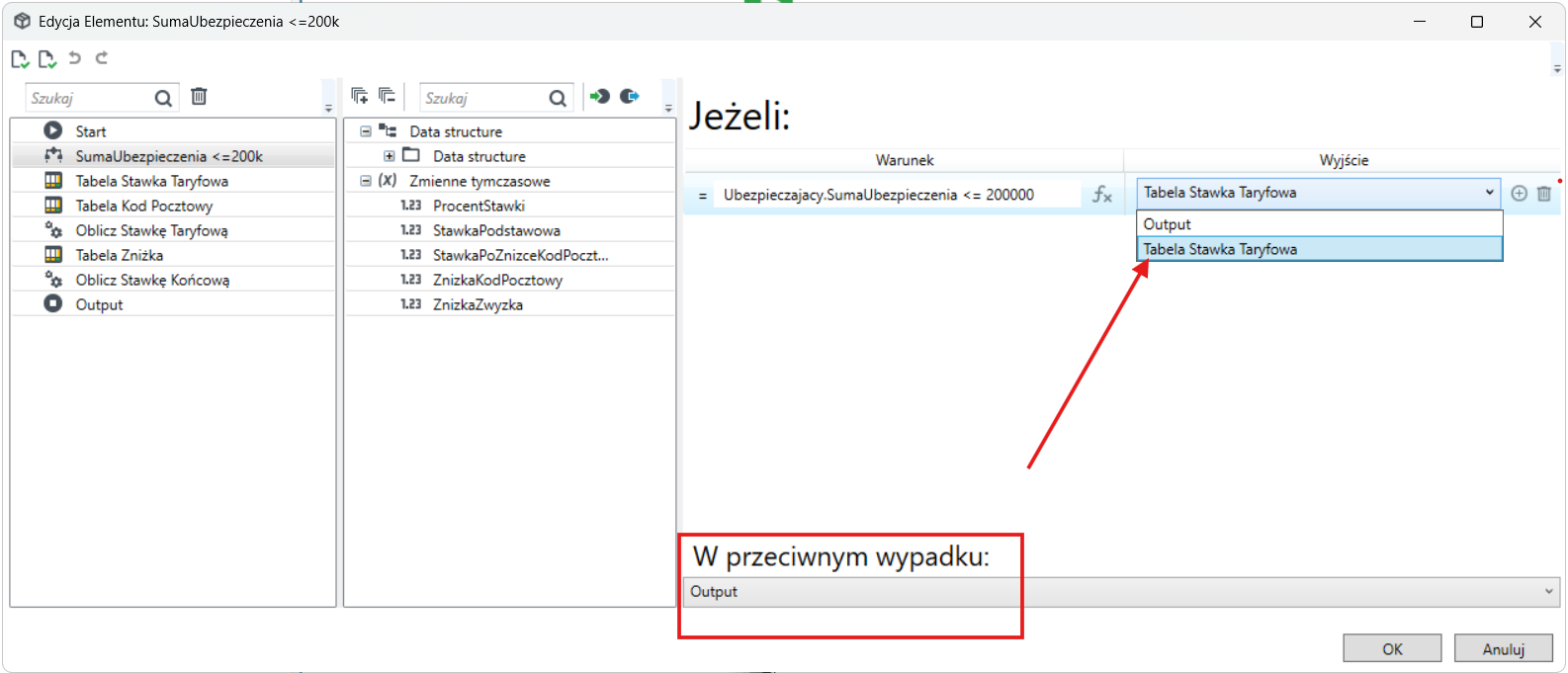Edit the Ubezpieczajacy.SumaUbezpieczenia condition field

pos(900,195)
